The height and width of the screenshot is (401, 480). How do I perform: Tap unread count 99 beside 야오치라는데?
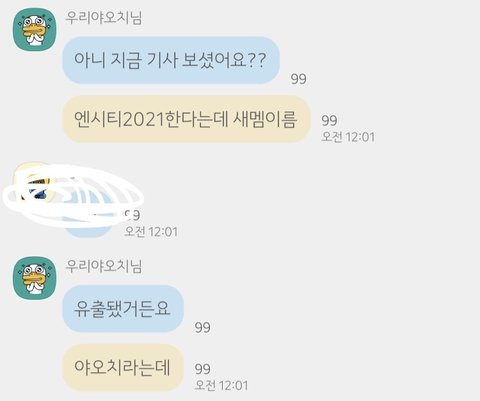pyautogui.click(x=203, y=369)
